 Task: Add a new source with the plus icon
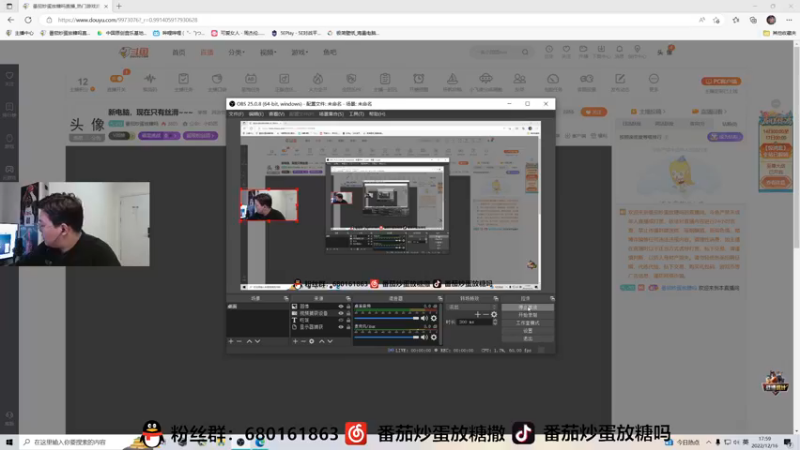click(x=295, y=341)
